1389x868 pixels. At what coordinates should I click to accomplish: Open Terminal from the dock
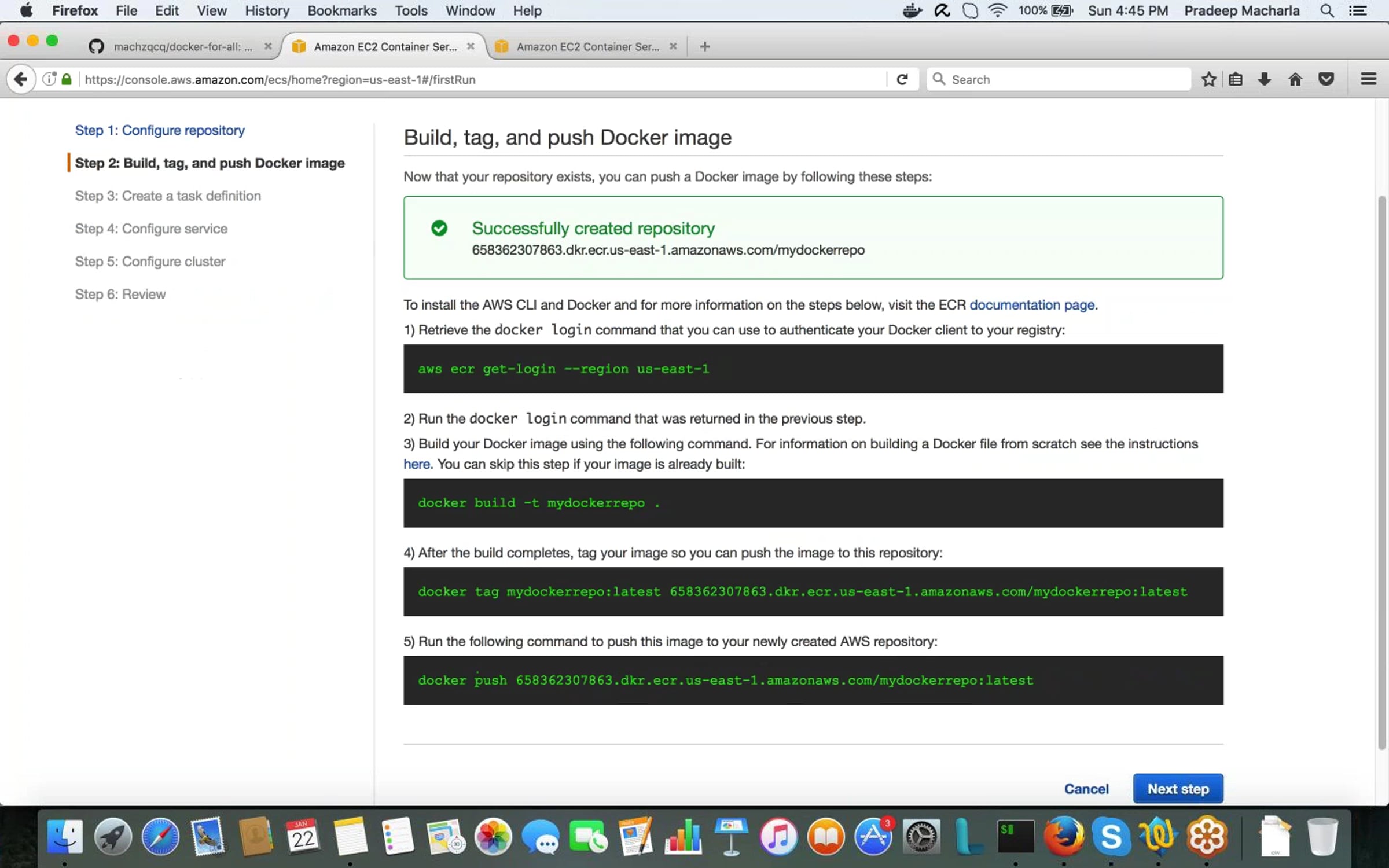click(x=1016, y=837)
